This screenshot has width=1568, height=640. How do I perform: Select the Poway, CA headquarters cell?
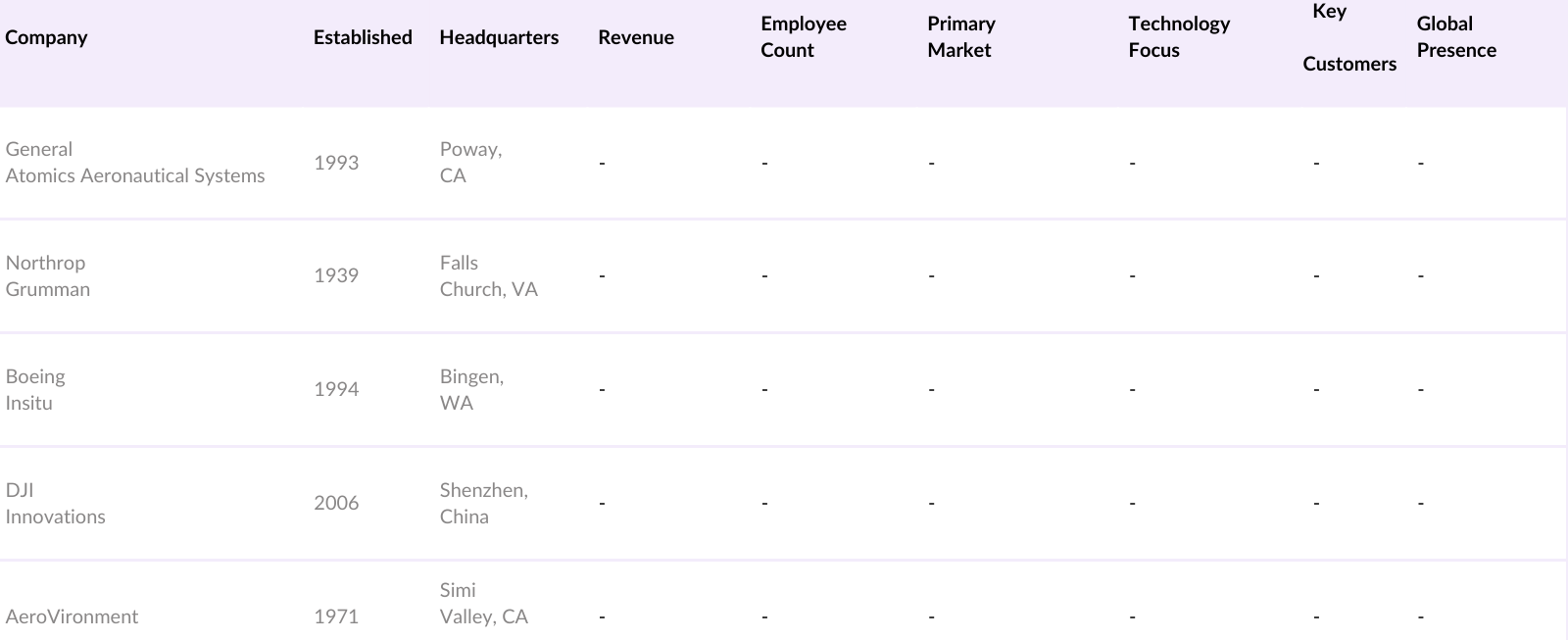470,163
